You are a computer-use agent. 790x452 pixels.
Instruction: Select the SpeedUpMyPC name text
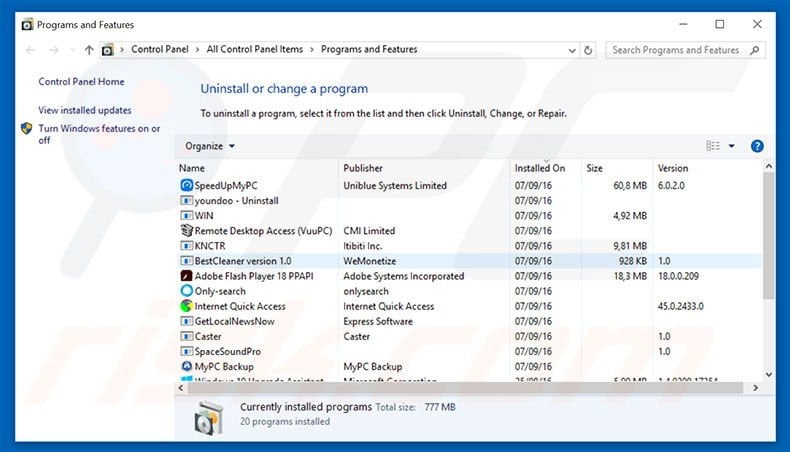tap(226, 185)
